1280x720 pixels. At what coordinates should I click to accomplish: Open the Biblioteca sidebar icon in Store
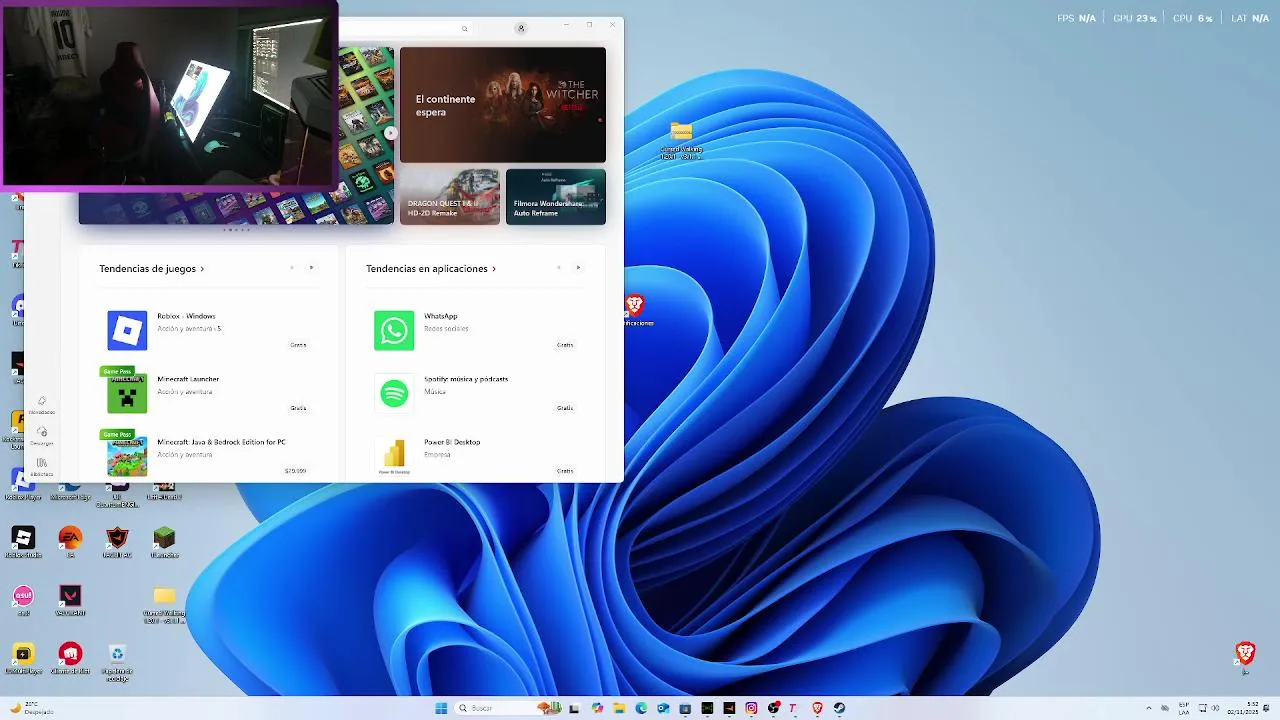41,463
